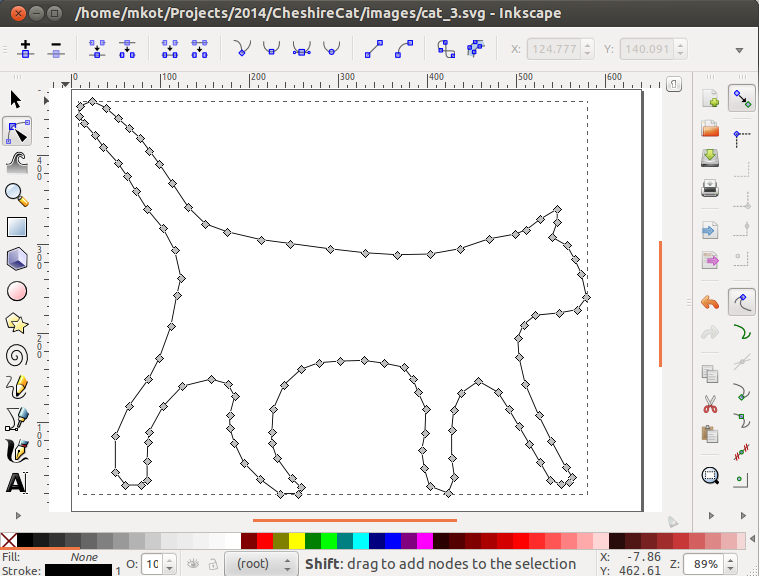Viewport: 759px width, 576px height.
Task: Make selected segments straight lines
Action: [x=374, y=49]
